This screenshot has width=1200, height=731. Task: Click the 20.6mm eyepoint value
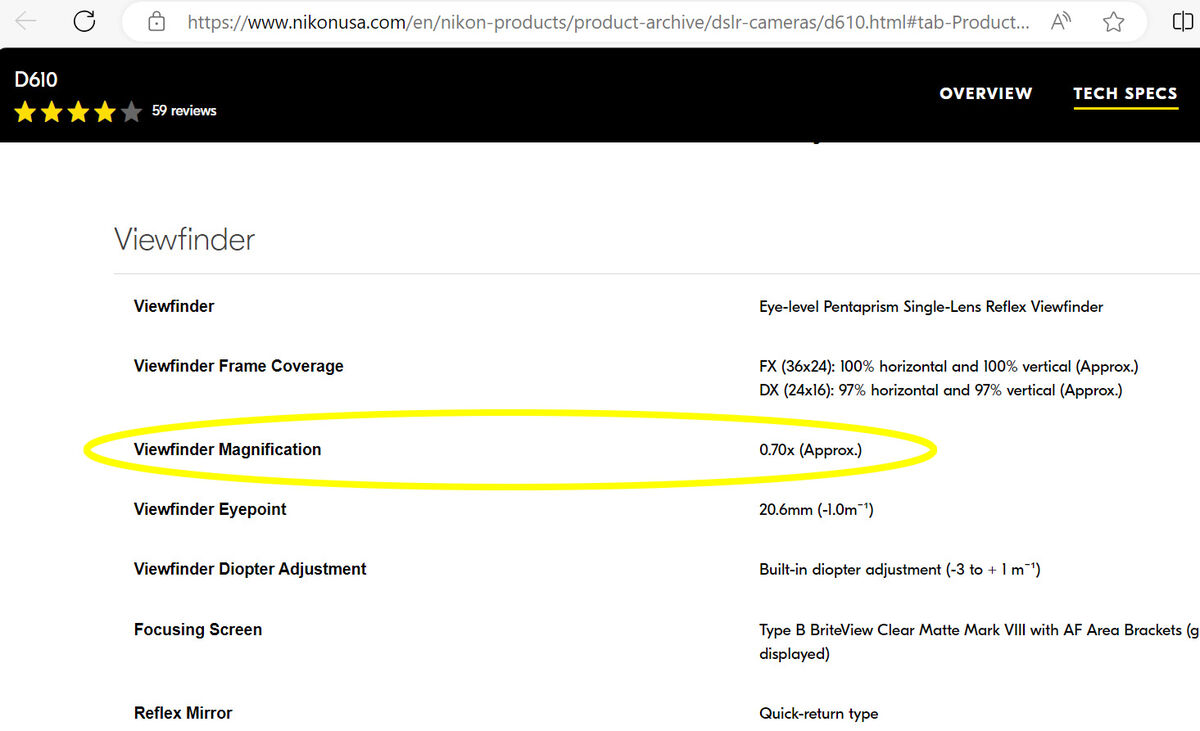(817, 510)
